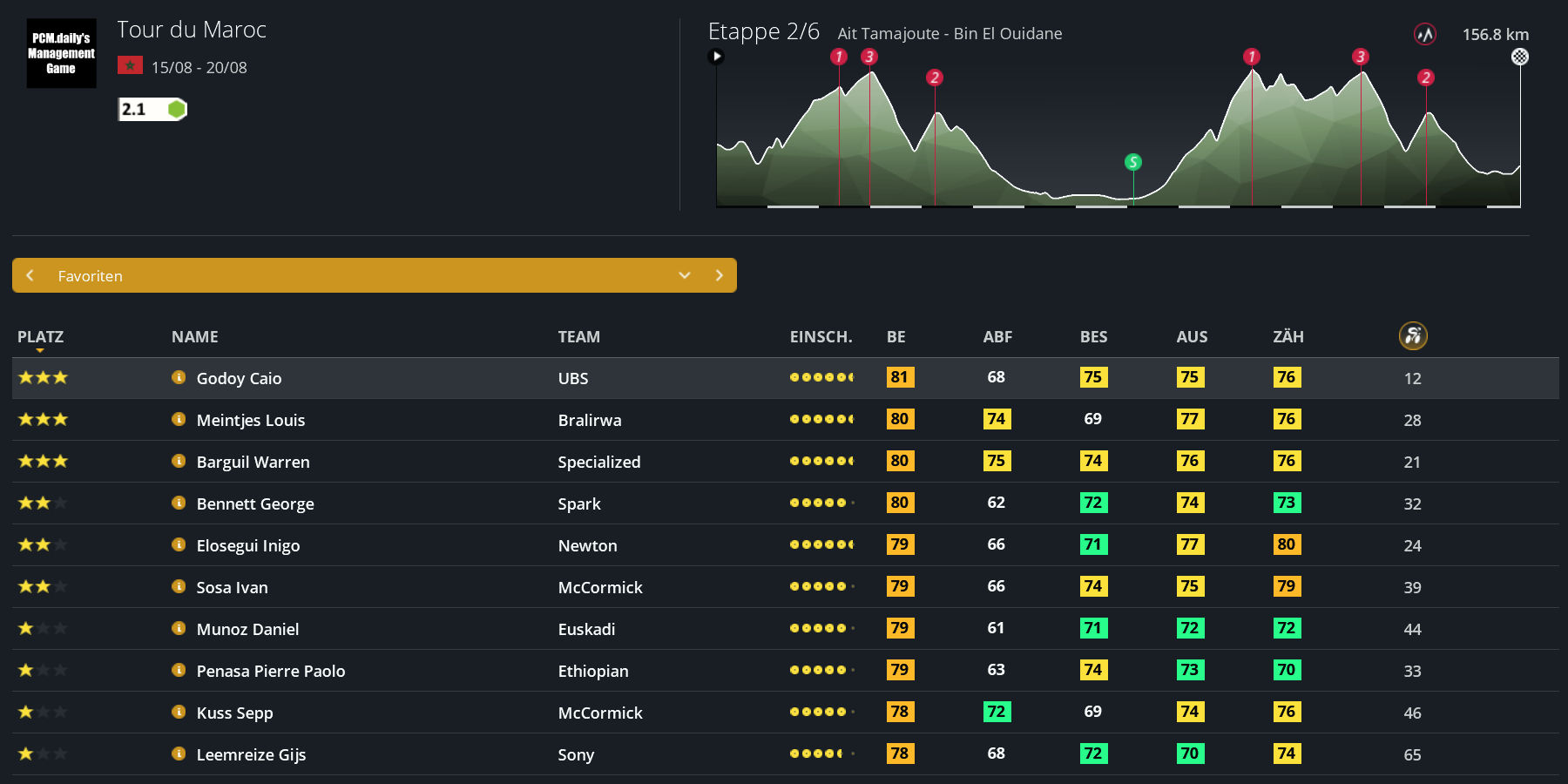The height and width of the screenshot is (784, 1568).
Task: Open the Favoriten dropdown chevron
Action: coord(685,275)
